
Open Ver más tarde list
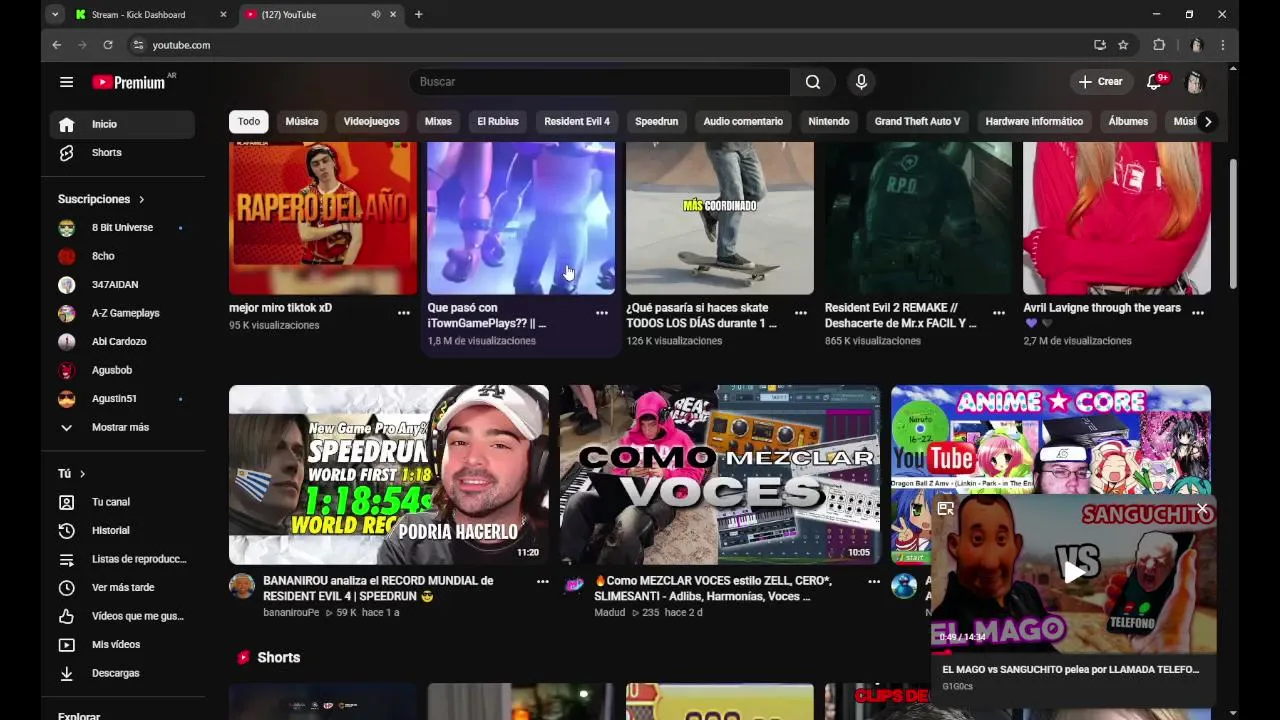(x=122, y=588)
